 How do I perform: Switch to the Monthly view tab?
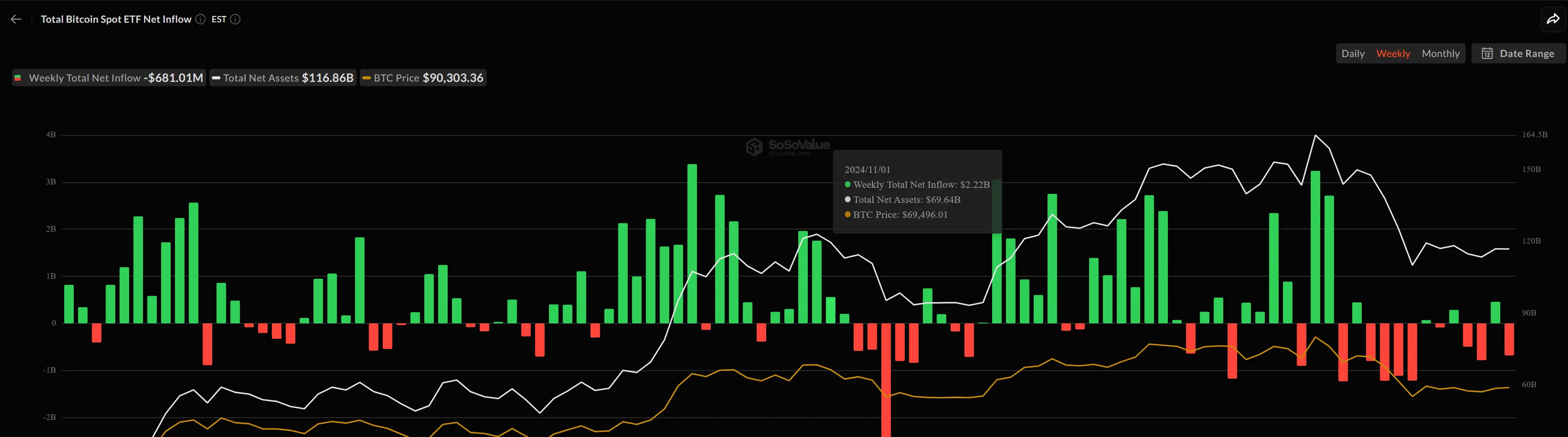(x=1440, y=54)
